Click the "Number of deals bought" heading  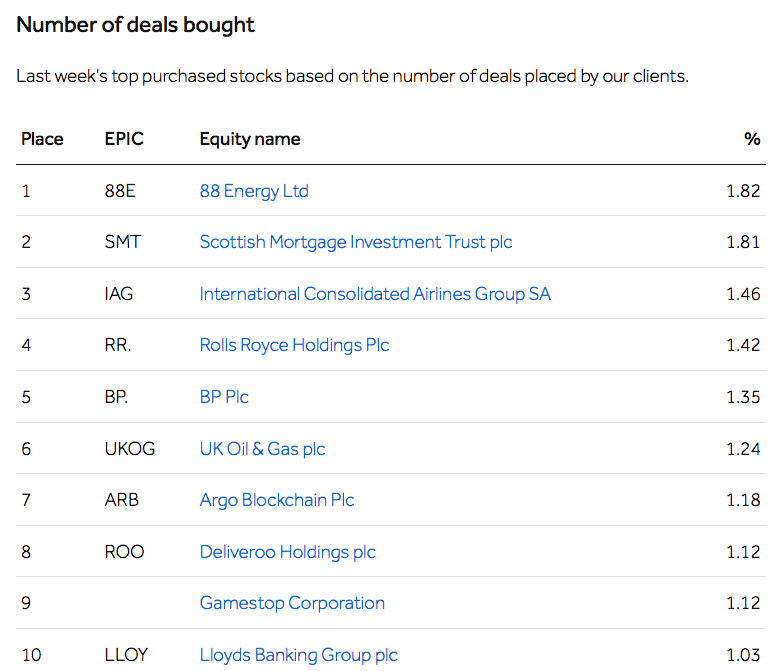click(136, 25)
